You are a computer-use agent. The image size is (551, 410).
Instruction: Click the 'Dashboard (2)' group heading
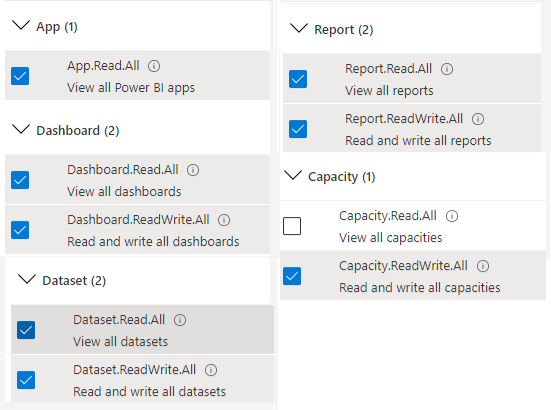tap(78, 131)
